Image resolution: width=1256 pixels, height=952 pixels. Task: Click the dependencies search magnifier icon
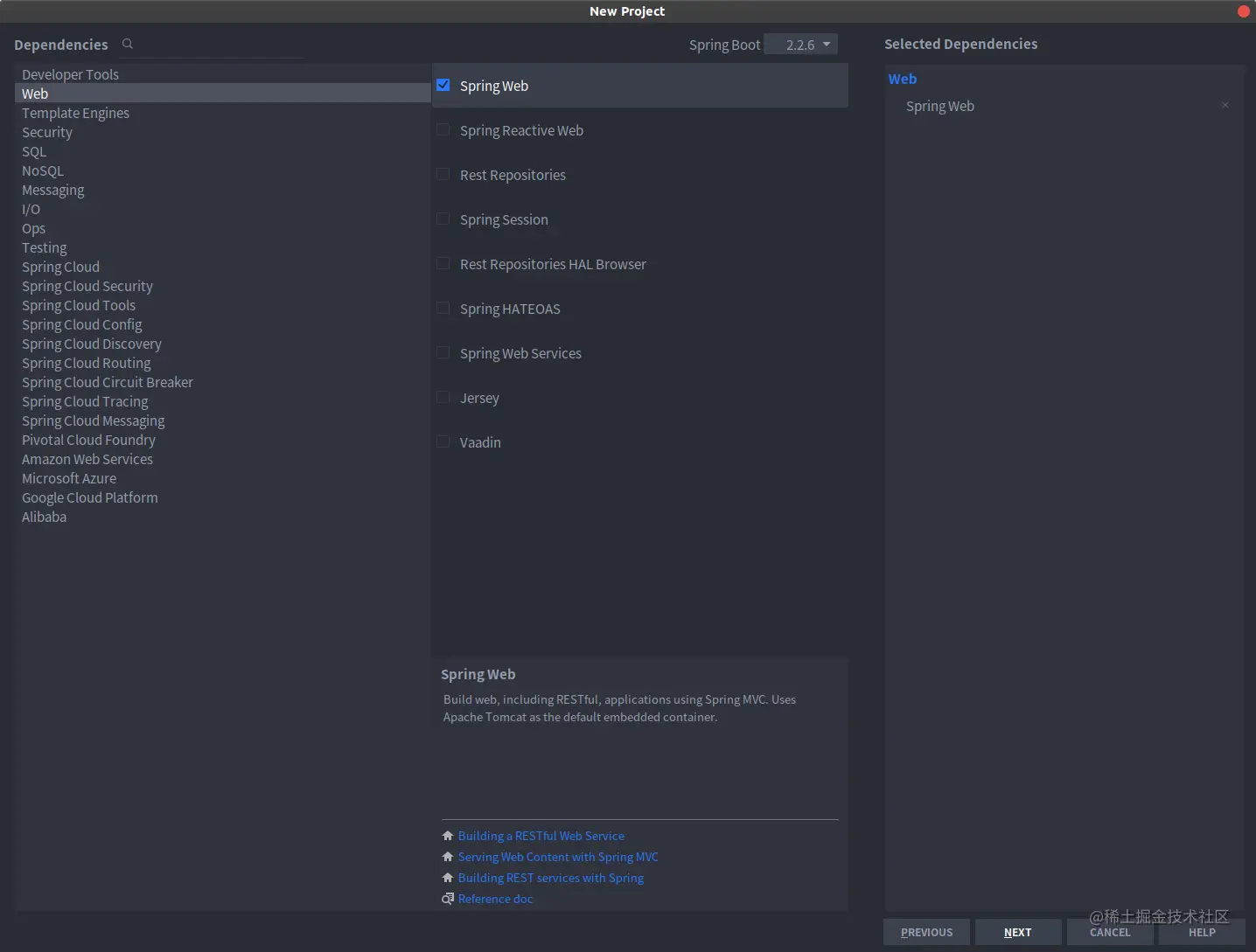pos(128,44)
